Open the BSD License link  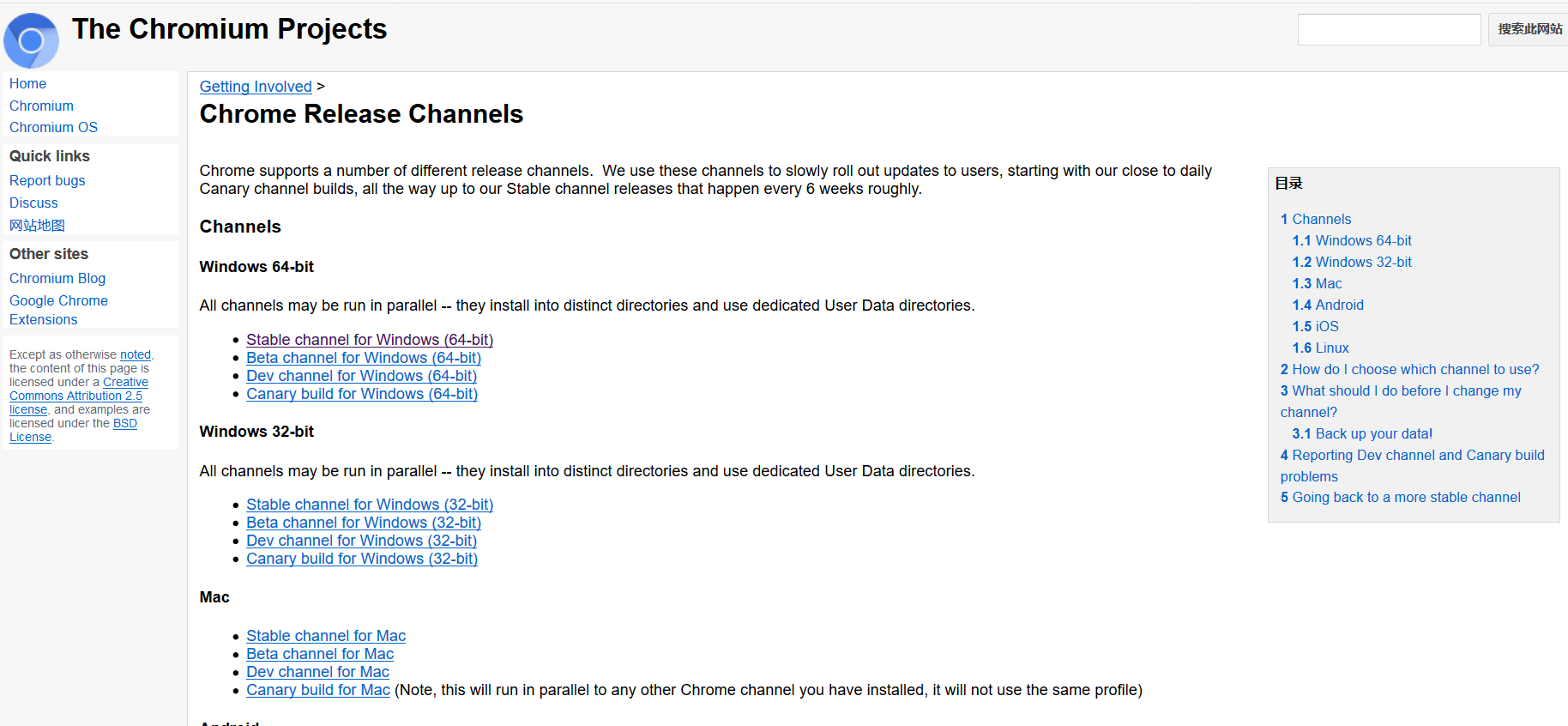(x=124, y=423)
